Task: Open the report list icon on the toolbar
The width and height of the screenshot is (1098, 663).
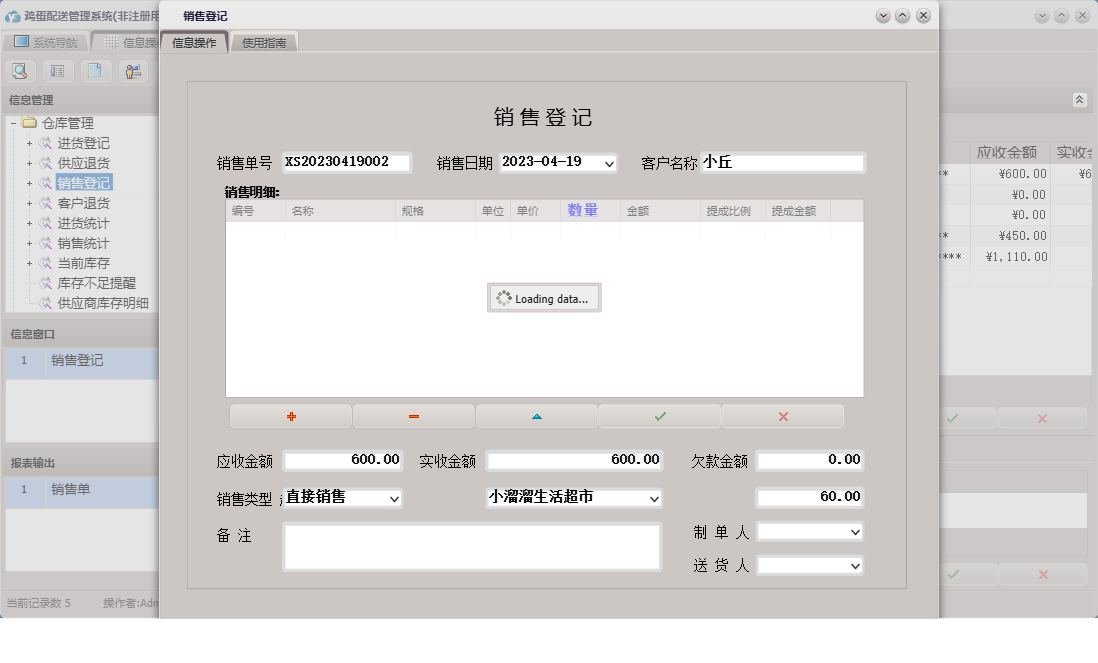Action: (x=58, y=71)
